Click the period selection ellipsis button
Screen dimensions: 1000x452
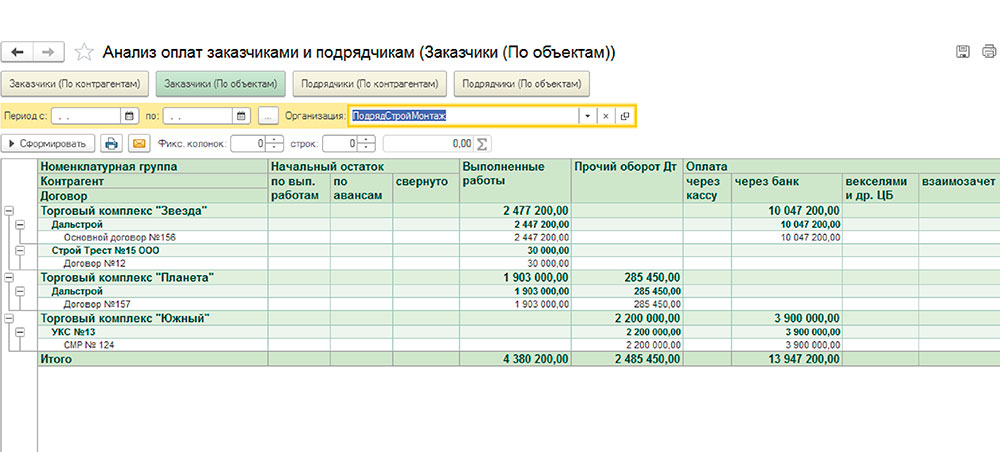point(267,116)
